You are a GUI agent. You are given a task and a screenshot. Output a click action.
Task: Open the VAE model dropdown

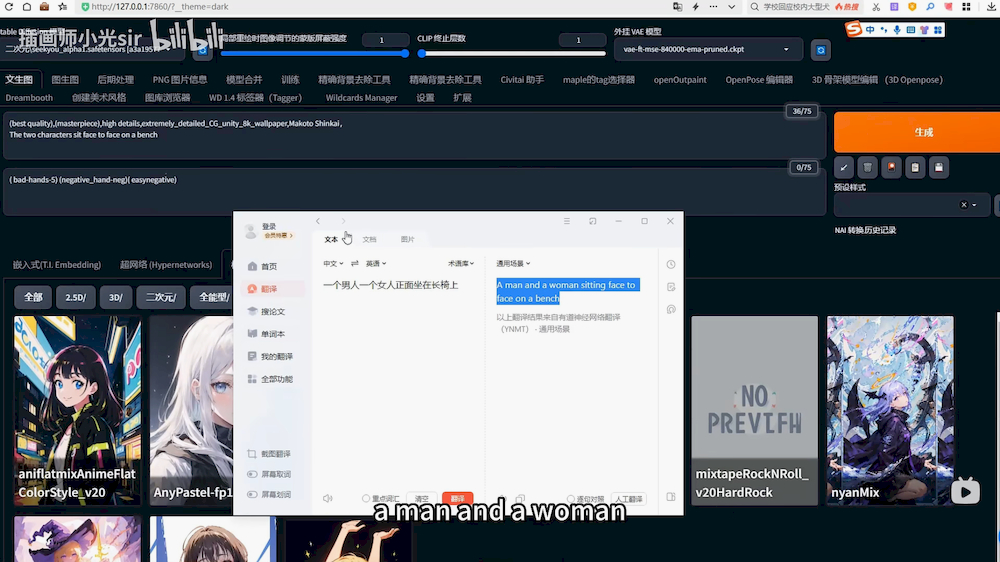[707, 49]
